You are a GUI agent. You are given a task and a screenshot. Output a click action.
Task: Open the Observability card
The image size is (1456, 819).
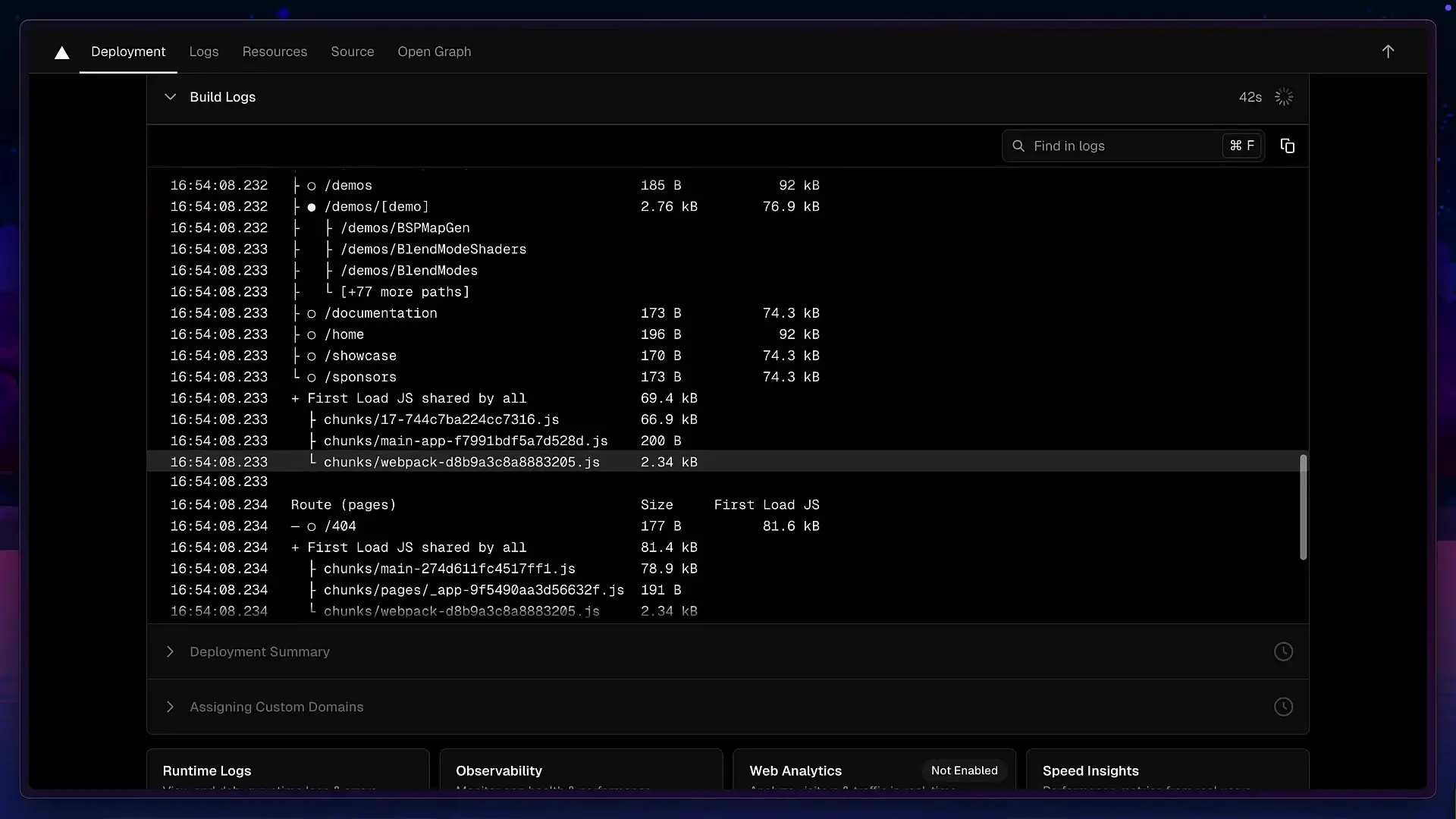pyautogui.click(x=581, y=770)
